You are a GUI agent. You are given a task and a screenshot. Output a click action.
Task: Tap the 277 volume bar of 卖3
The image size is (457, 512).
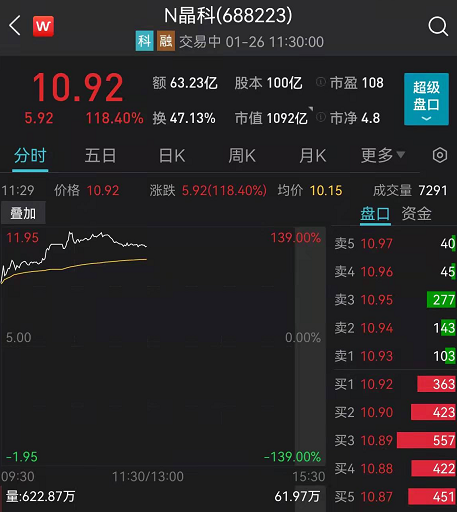441,300
